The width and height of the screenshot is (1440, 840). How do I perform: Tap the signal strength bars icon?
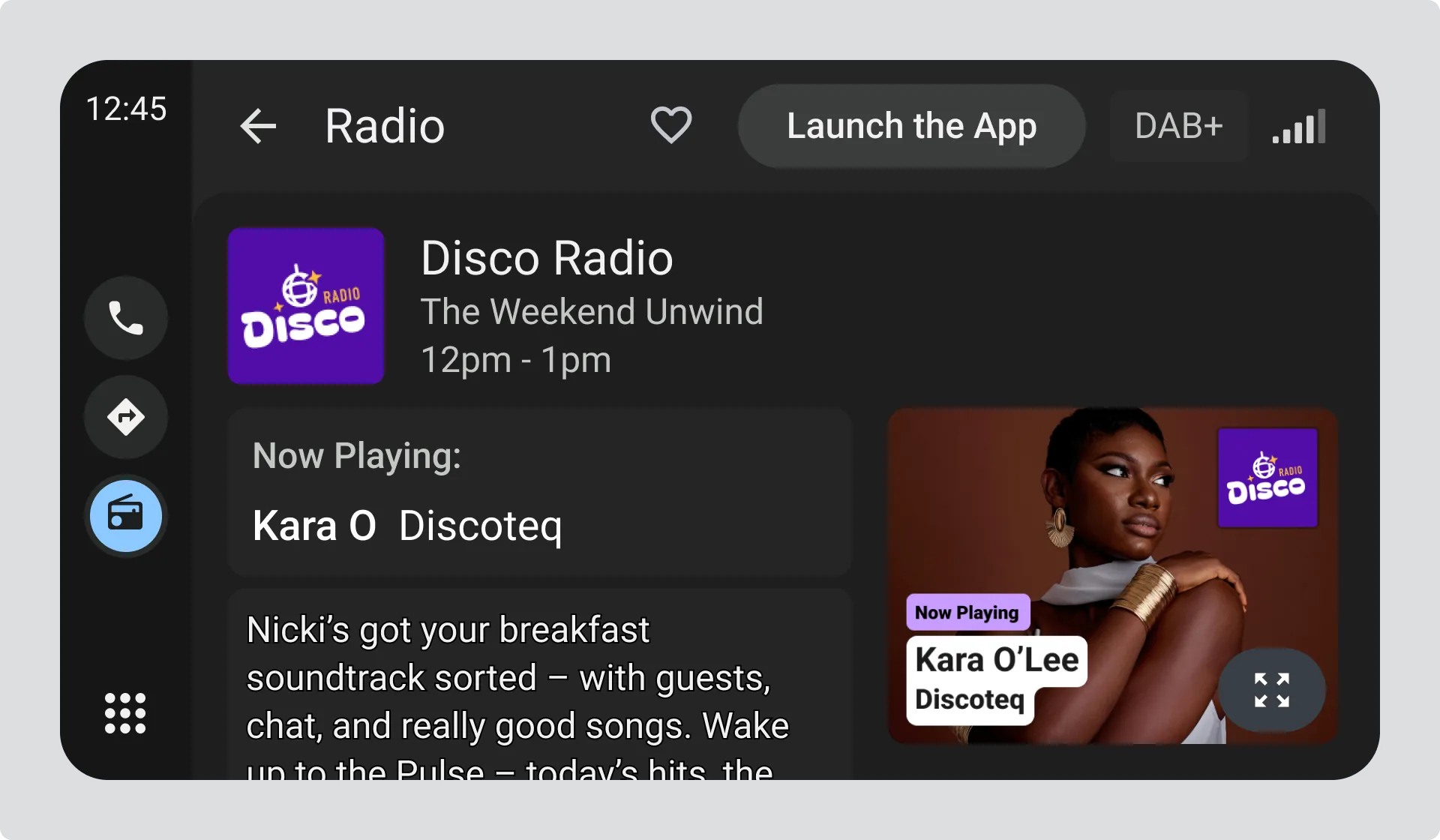point(1299,126)
